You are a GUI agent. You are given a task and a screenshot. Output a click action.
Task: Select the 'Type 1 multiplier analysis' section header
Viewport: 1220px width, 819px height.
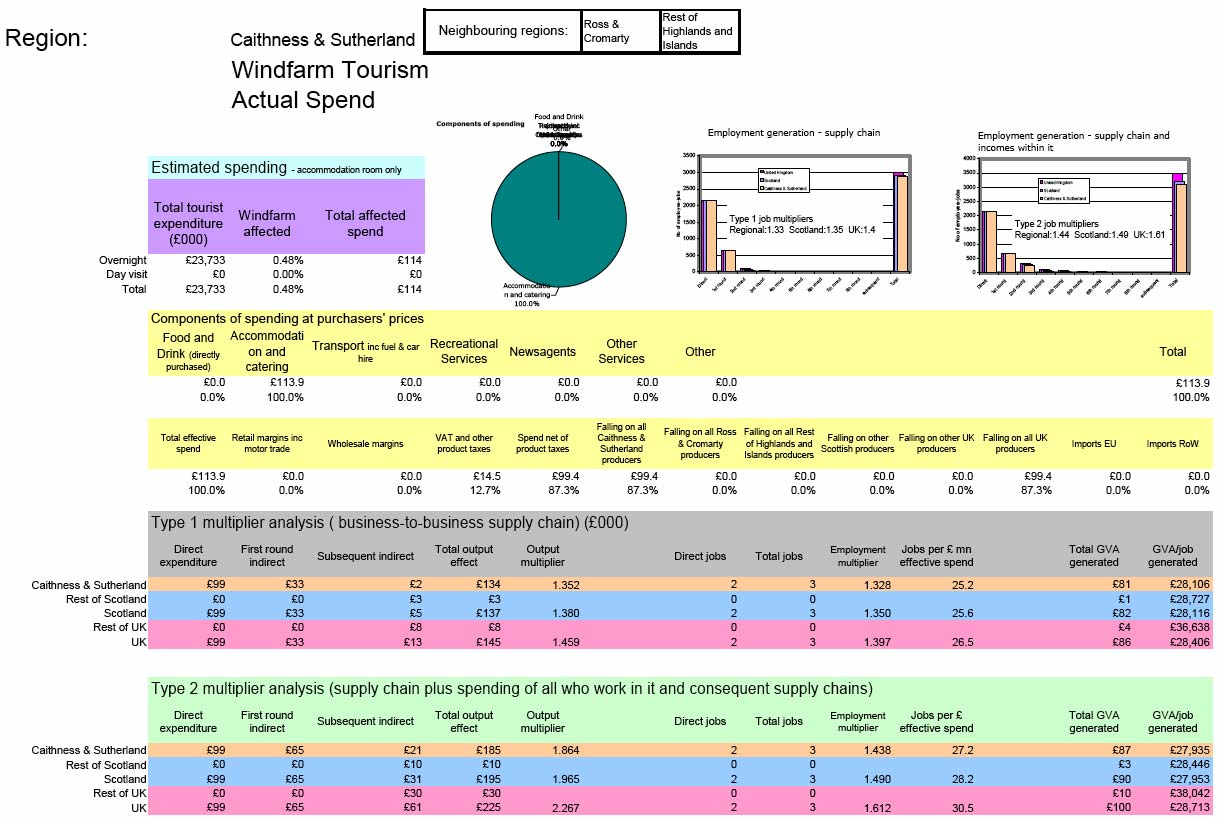[x=390, y=522]
